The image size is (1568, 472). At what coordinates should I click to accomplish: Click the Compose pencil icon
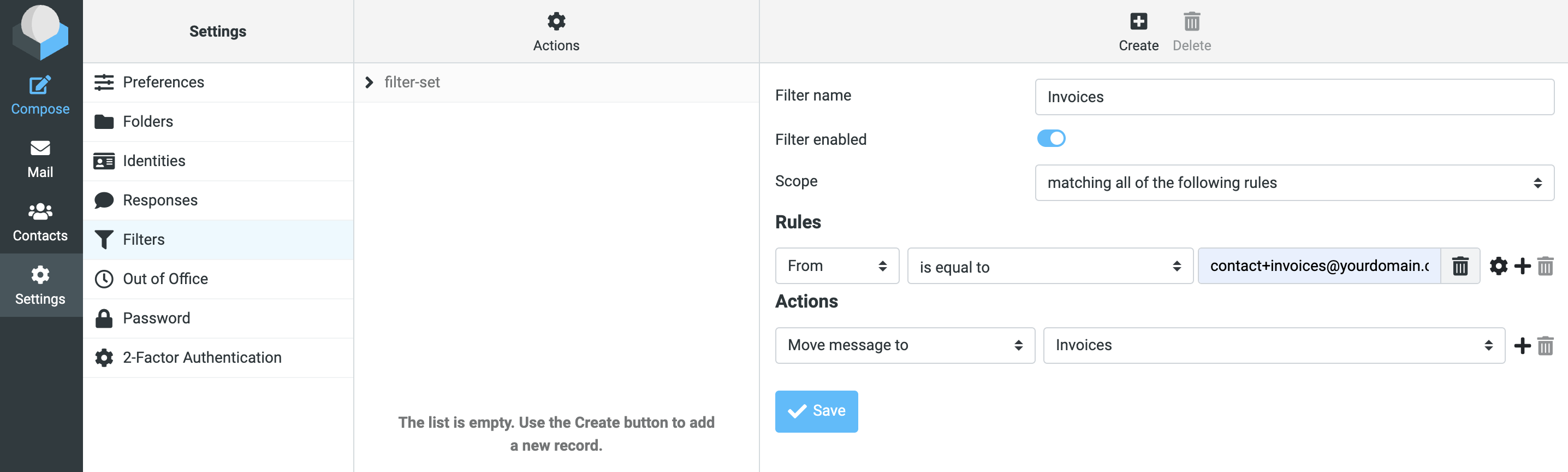40,85
